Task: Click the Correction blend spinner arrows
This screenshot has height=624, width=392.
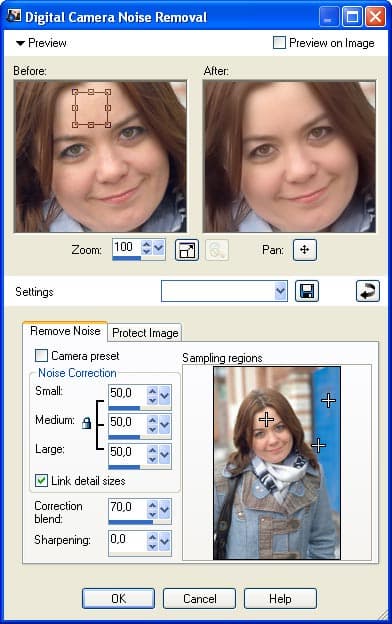Action: tap(152, 509)
